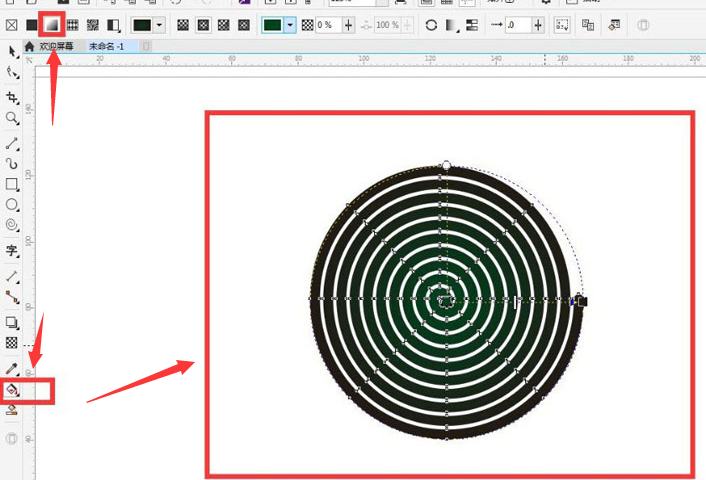Click the node transparency 0% field
The image size is (706, 480).
(326, 24)
